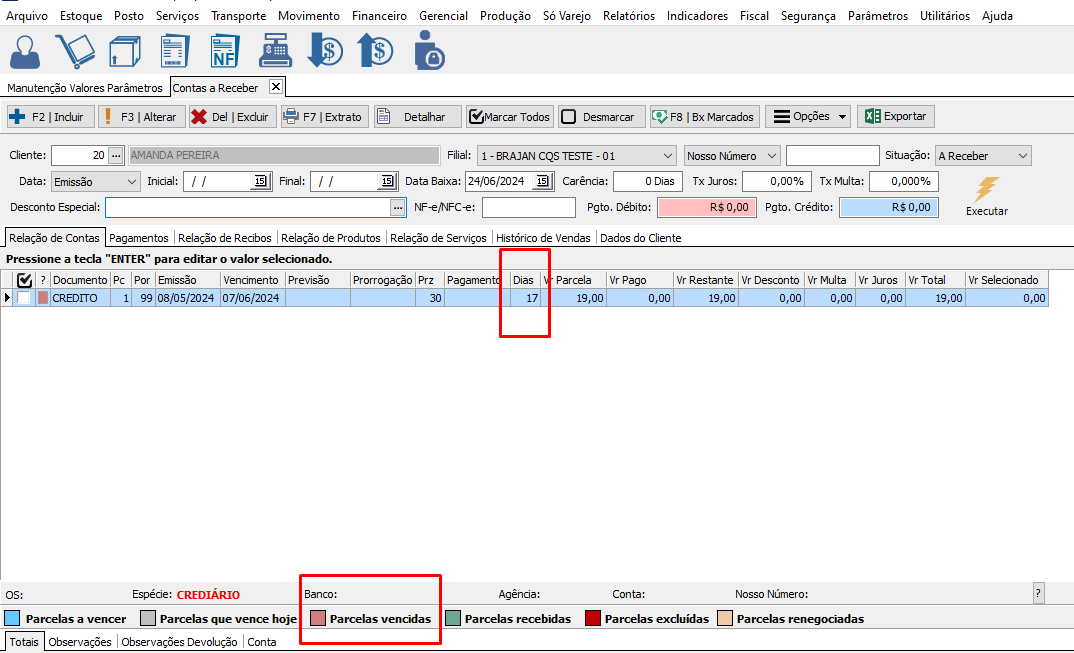Viewport: 1074px width, 653px height.
Task: Tick the checkbox on the CREDITO row
Action: (24, 298)
